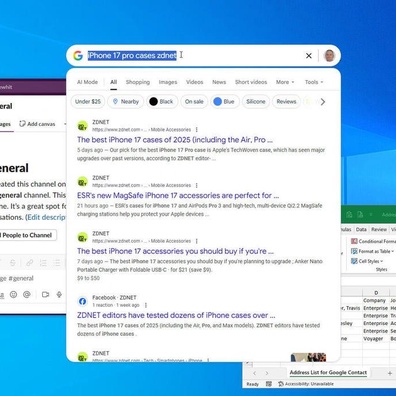This screenshot has width=396, height=396.
Task: Click ZDNET favicon of first result
Action: tap(82, 126)
